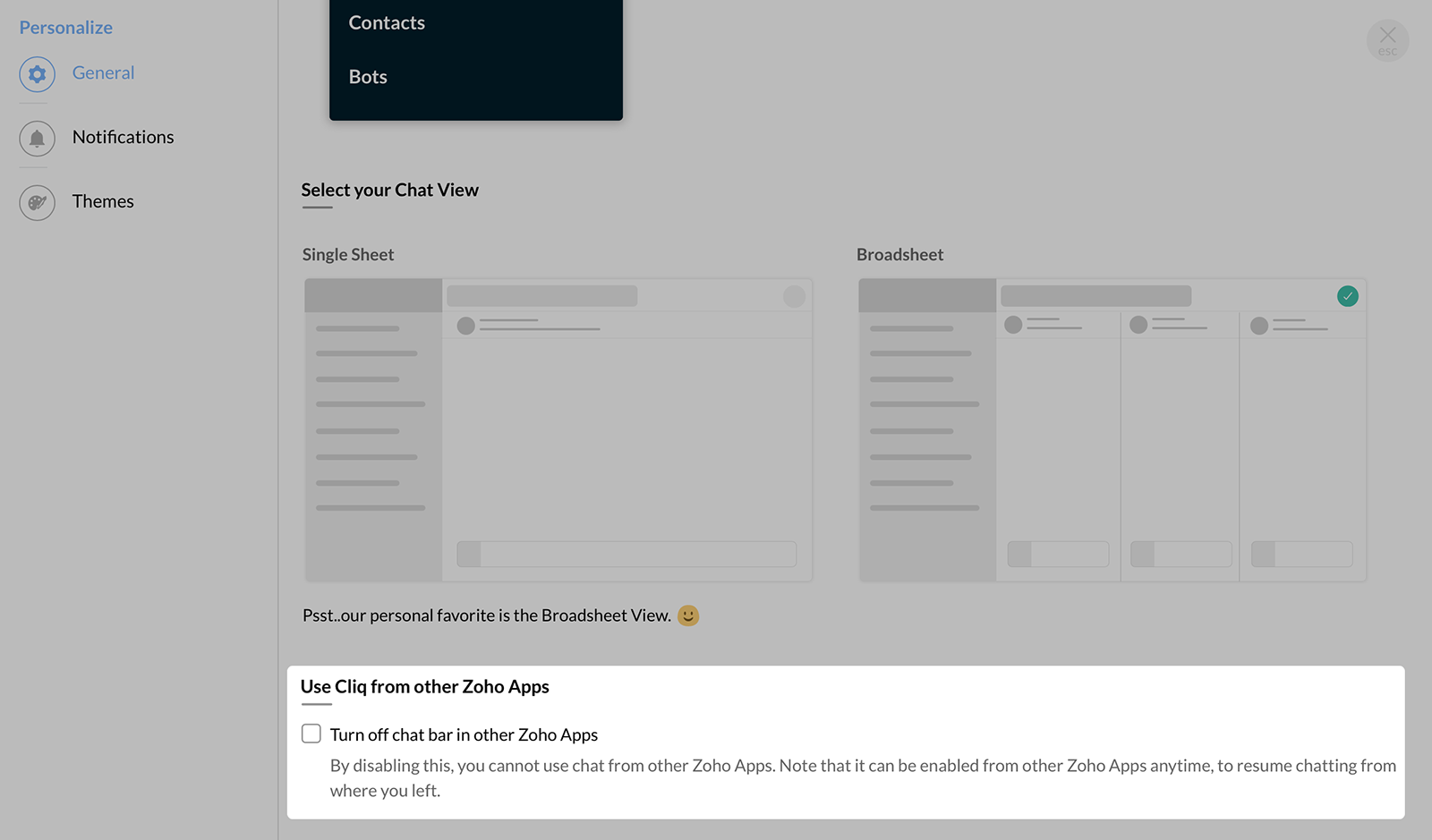Screen dimensions: 1432x840
Task: Click the Notifications bell icon
Action: click(x=37, y=139)
